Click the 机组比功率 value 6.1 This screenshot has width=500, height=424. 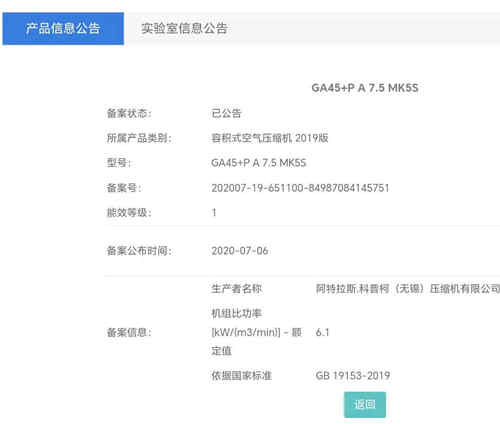pyautogui.click(x=322, y=332)
